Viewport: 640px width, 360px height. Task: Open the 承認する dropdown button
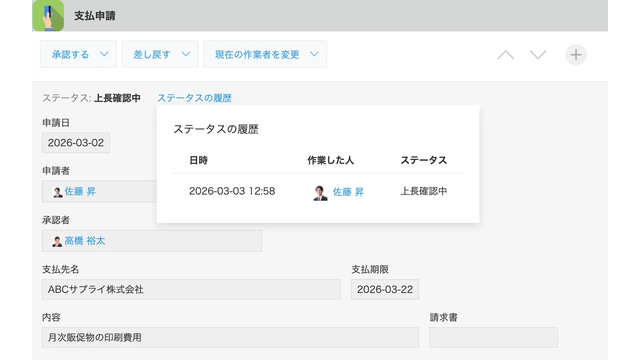tap(78, 54)
